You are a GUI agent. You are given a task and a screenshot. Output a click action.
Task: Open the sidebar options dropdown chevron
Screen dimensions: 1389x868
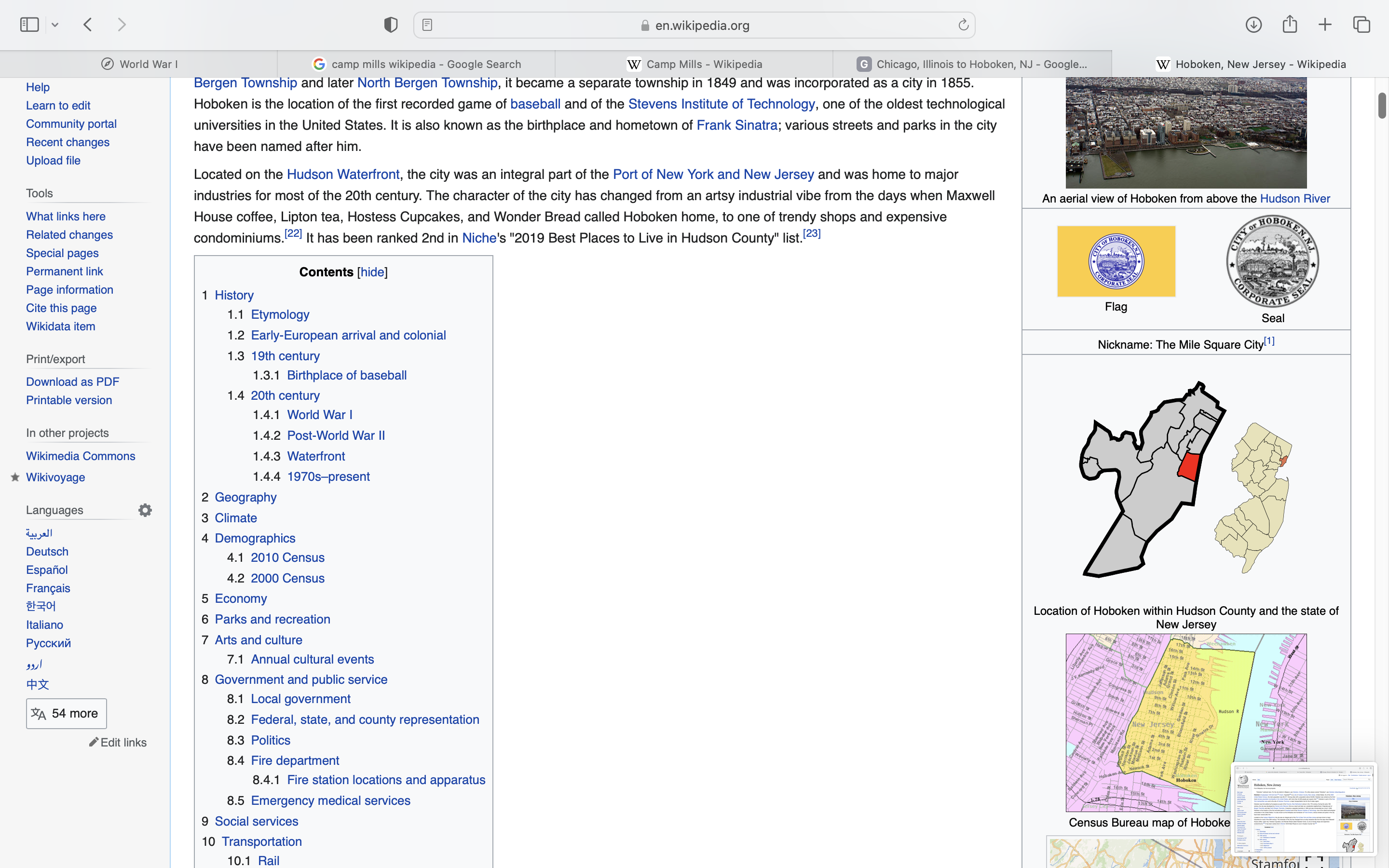pyautogui.click(x=55, y=25)
